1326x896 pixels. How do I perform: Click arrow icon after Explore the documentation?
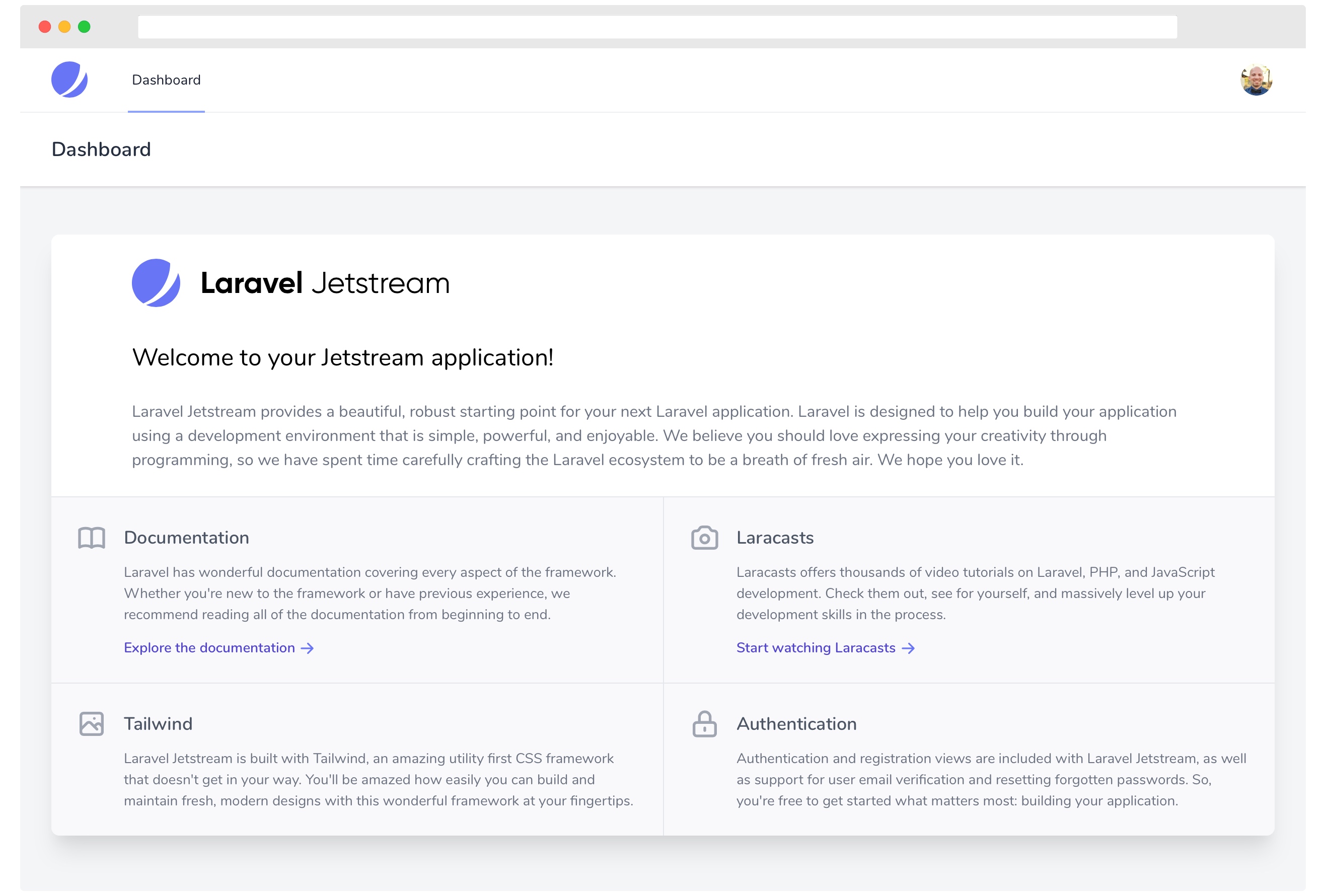[x=307, y=648]
